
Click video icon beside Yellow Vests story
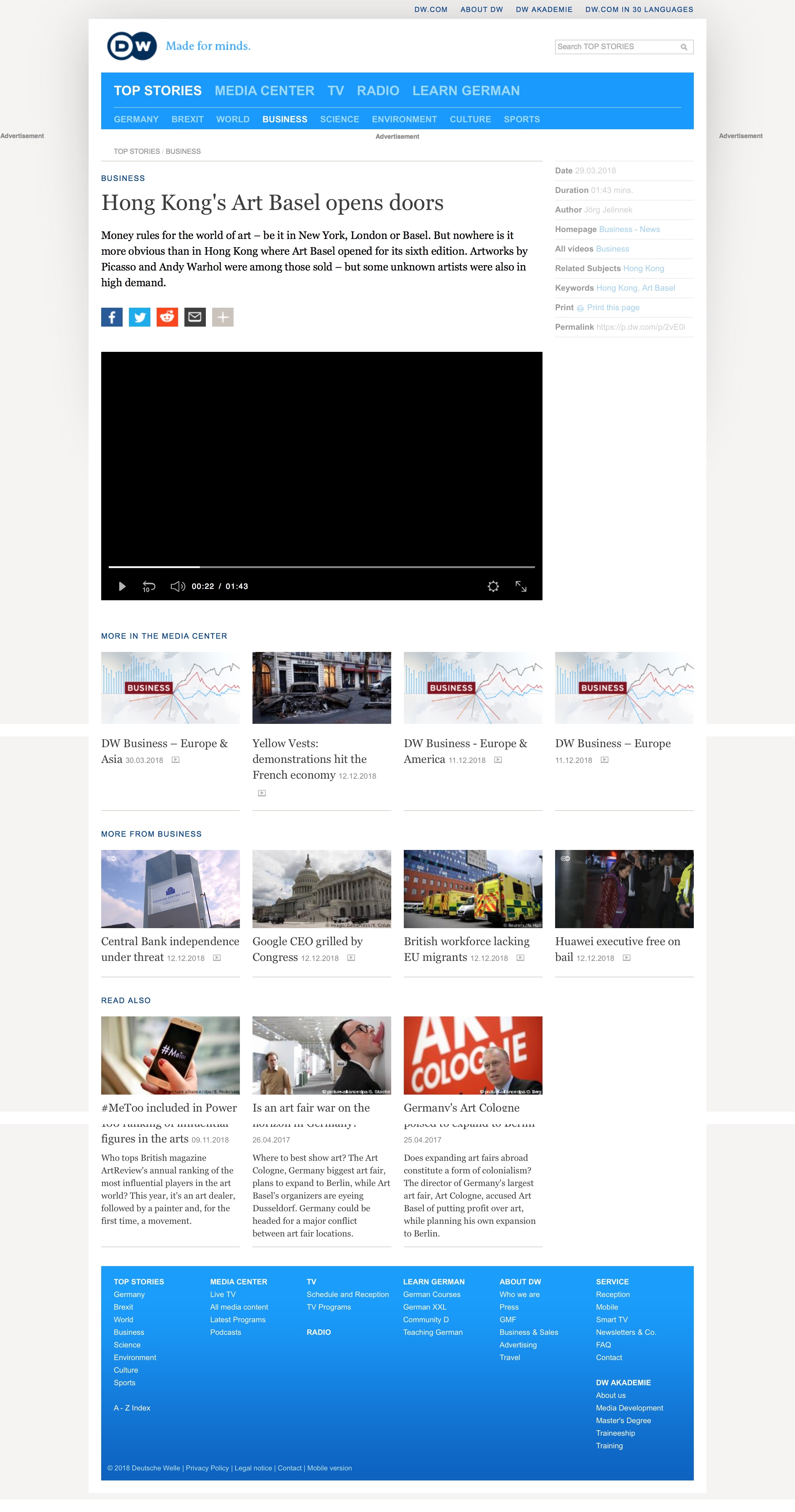pyautogui.click(x=262, y=794)
